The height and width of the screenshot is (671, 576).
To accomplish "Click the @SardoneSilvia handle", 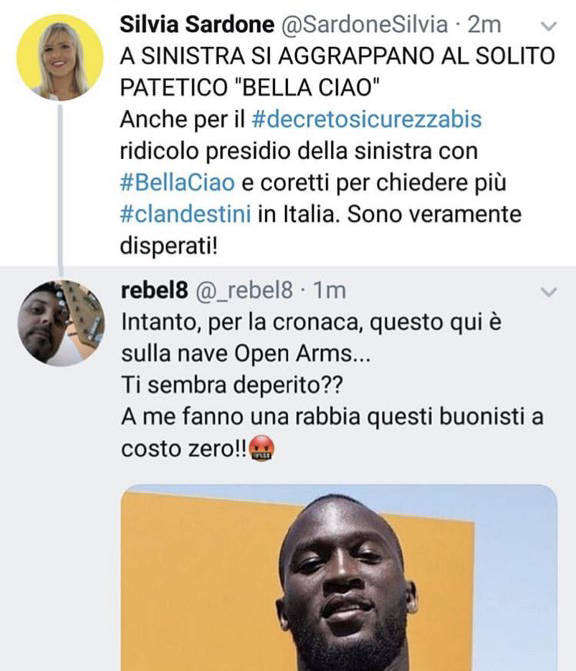I will [x=364, y=24].
